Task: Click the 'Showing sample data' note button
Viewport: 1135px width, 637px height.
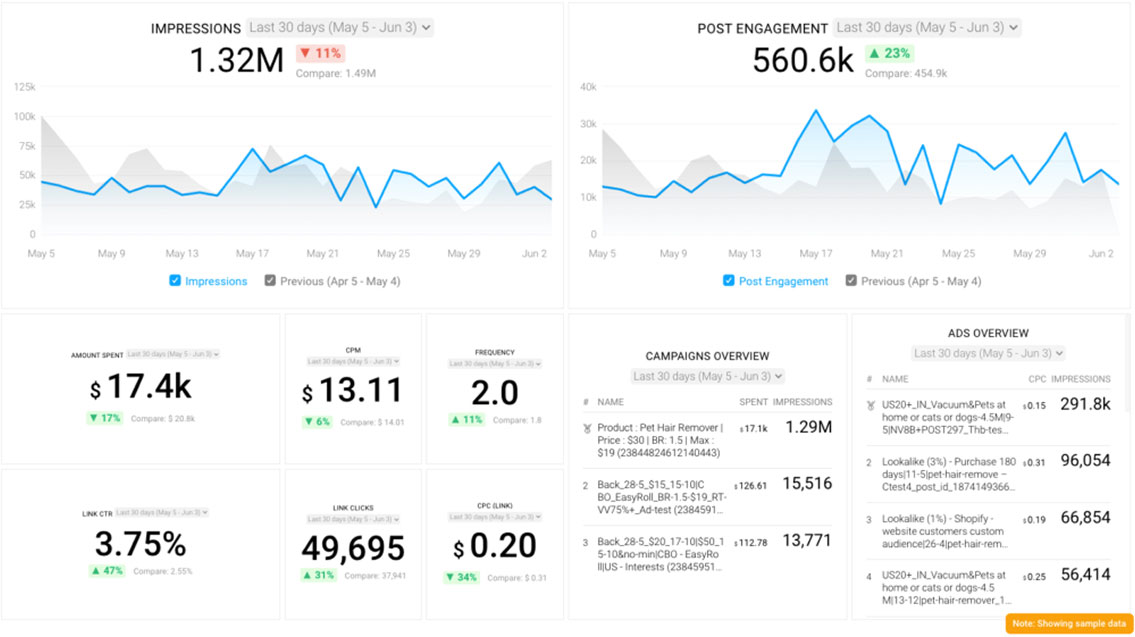Action: (1067, 623)
